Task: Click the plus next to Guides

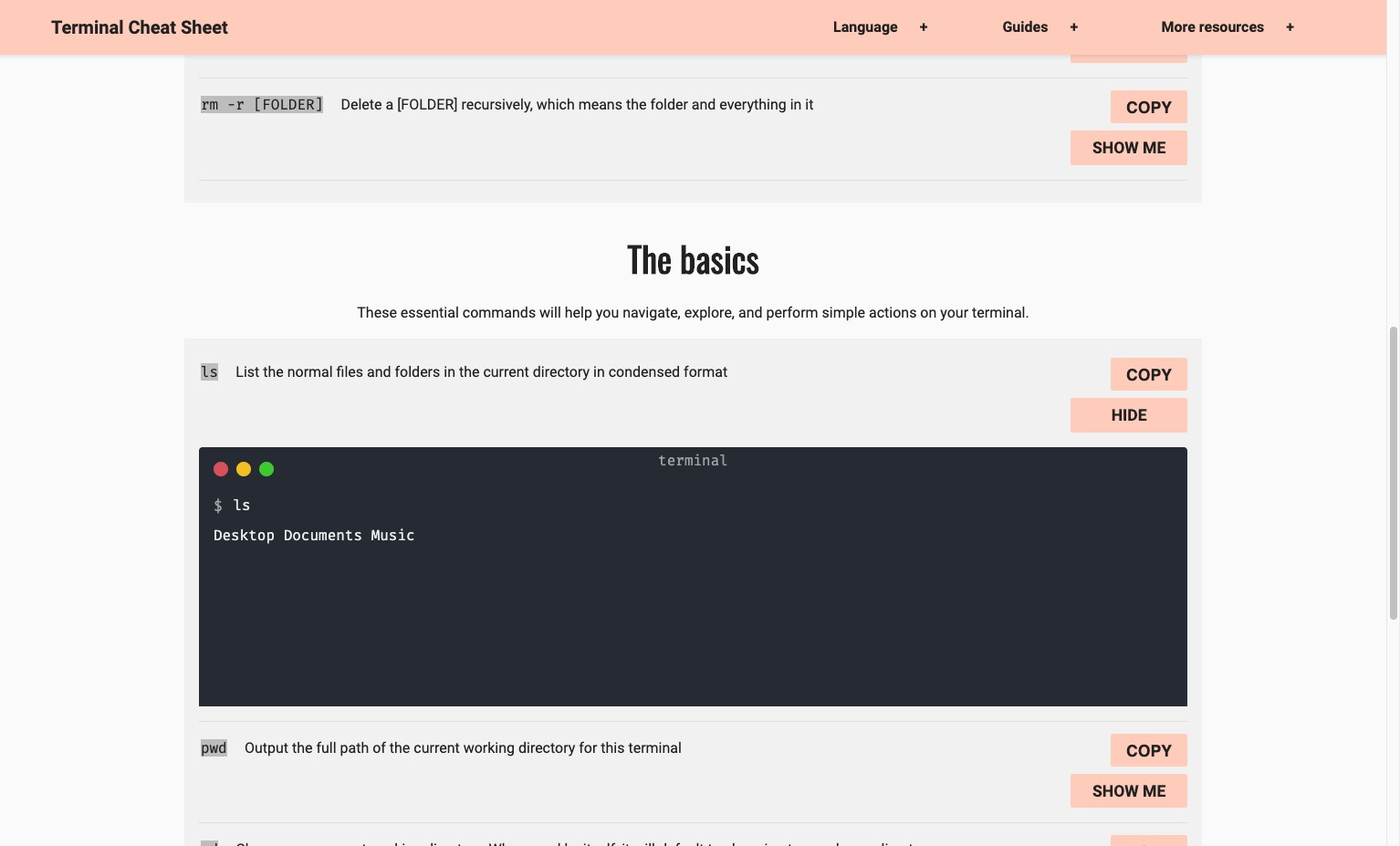Action: coord(1073,26)
